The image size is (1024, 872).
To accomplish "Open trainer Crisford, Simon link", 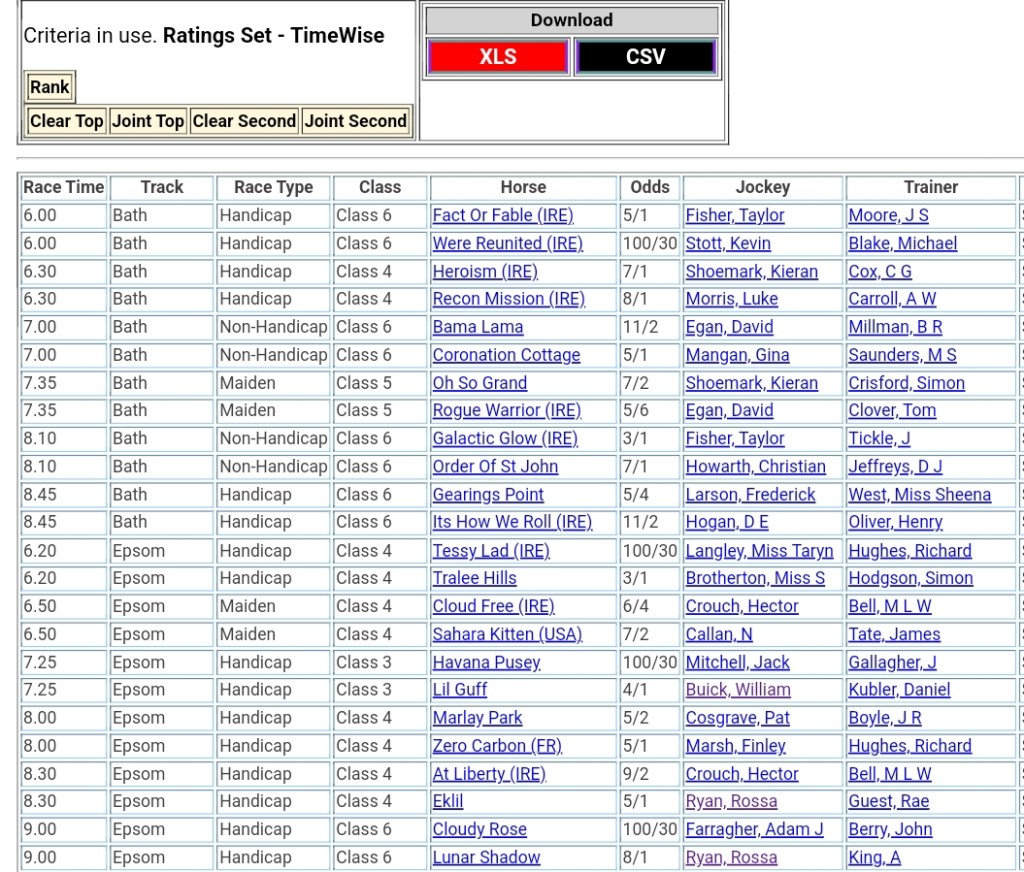I will (906, 383).
